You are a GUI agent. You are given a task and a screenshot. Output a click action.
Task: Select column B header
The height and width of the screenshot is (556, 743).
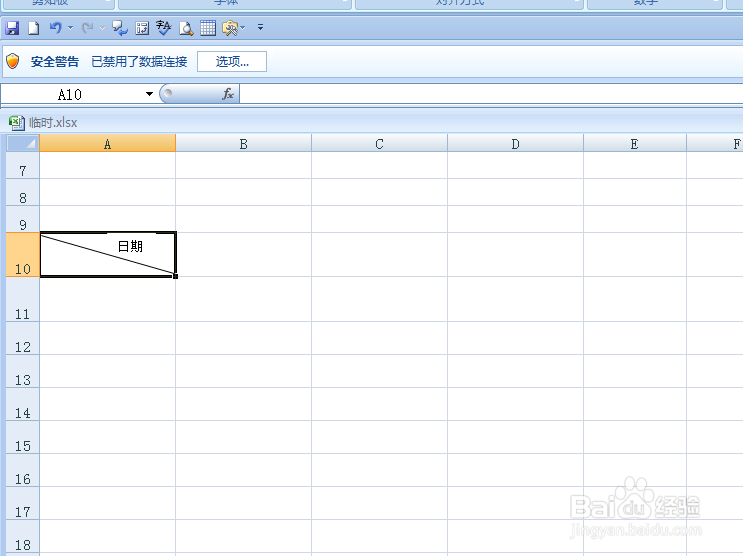(x=244, y=144)
